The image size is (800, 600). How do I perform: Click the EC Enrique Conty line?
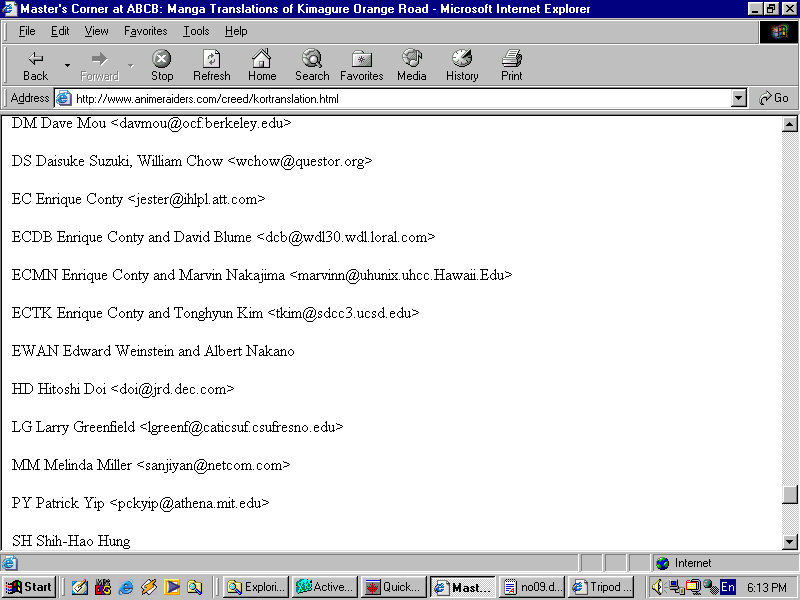coord(138,199)
